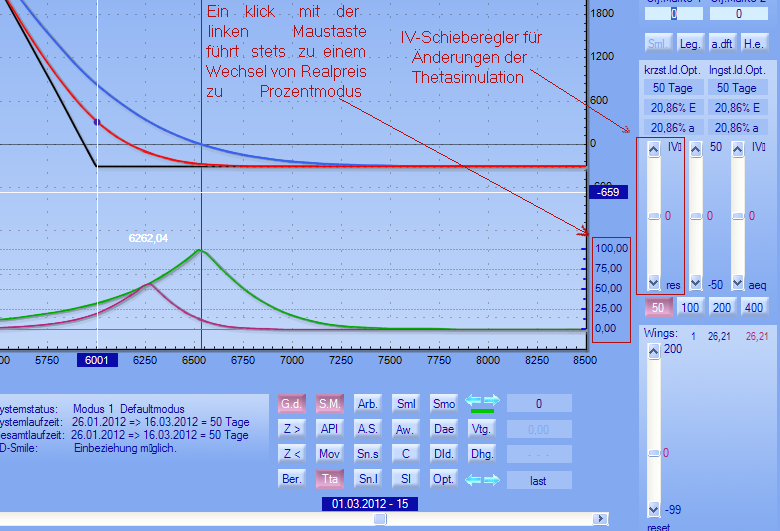
Task: Click the up arrow of the res IV slider
Action: click(653, 150)
